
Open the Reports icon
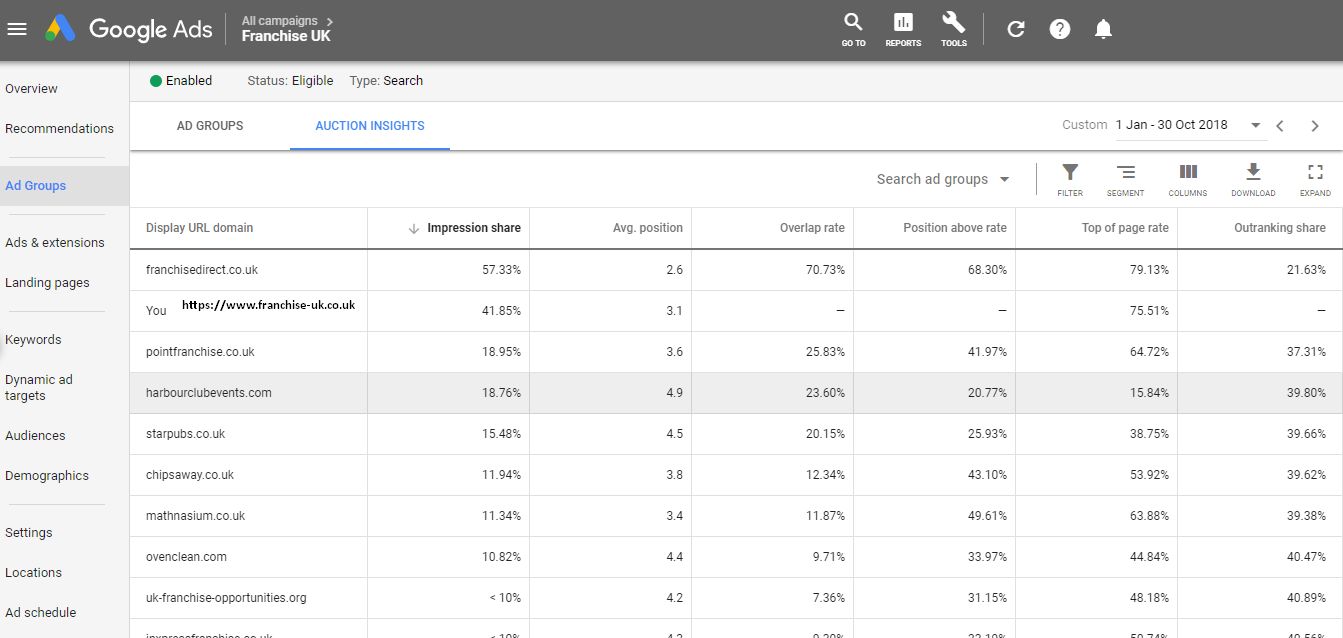tap(903, 28)
